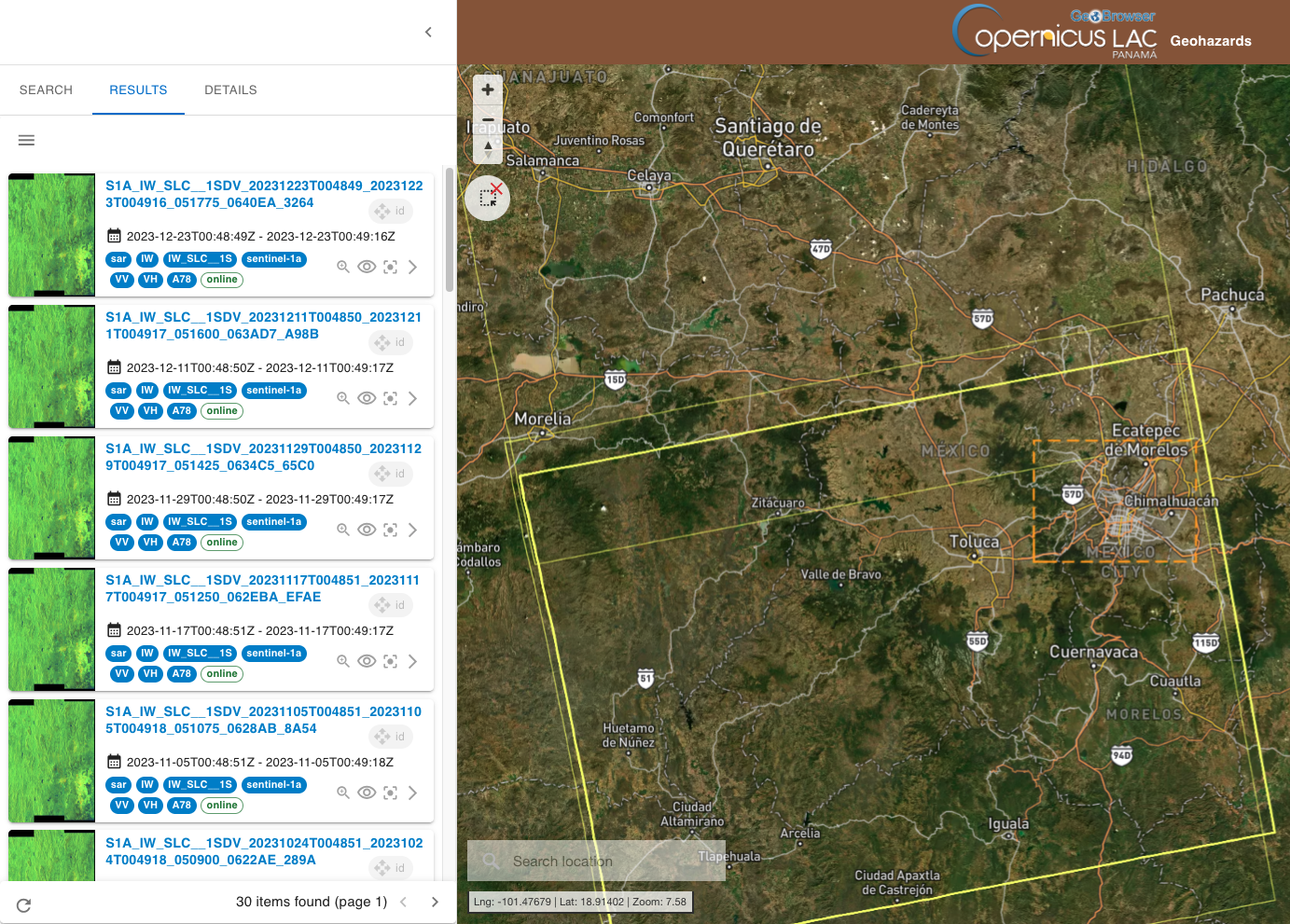Copy id of the 20231223 result

(390, 212)
